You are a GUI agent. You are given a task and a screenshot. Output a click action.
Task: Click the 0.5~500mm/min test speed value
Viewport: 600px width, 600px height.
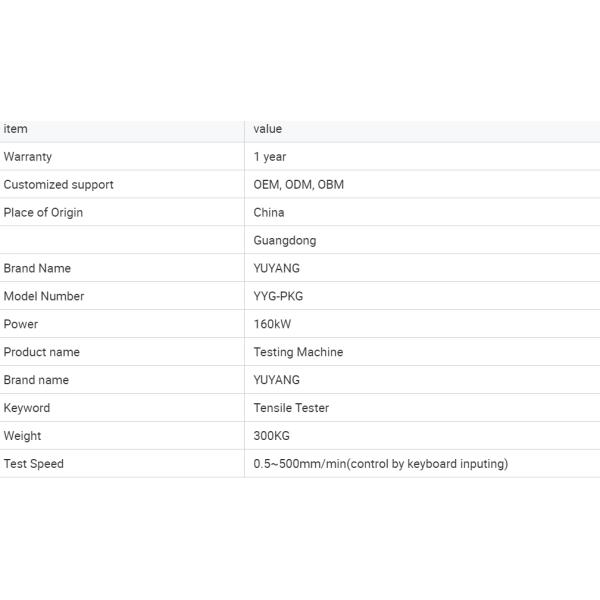pyautogui.click(x=380, y=464)
